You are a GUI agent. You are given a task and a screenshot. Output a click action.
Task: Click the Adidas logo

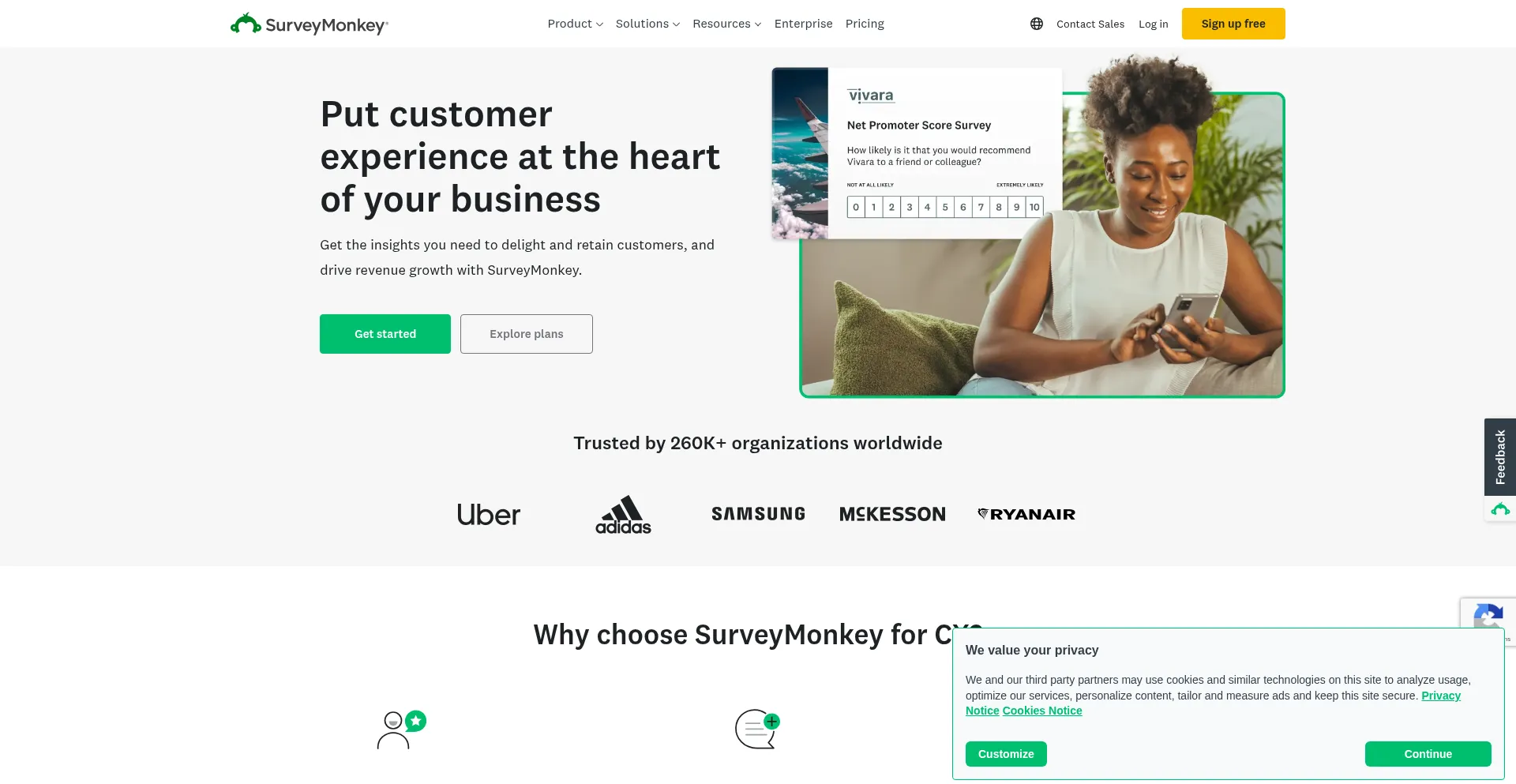623,515
